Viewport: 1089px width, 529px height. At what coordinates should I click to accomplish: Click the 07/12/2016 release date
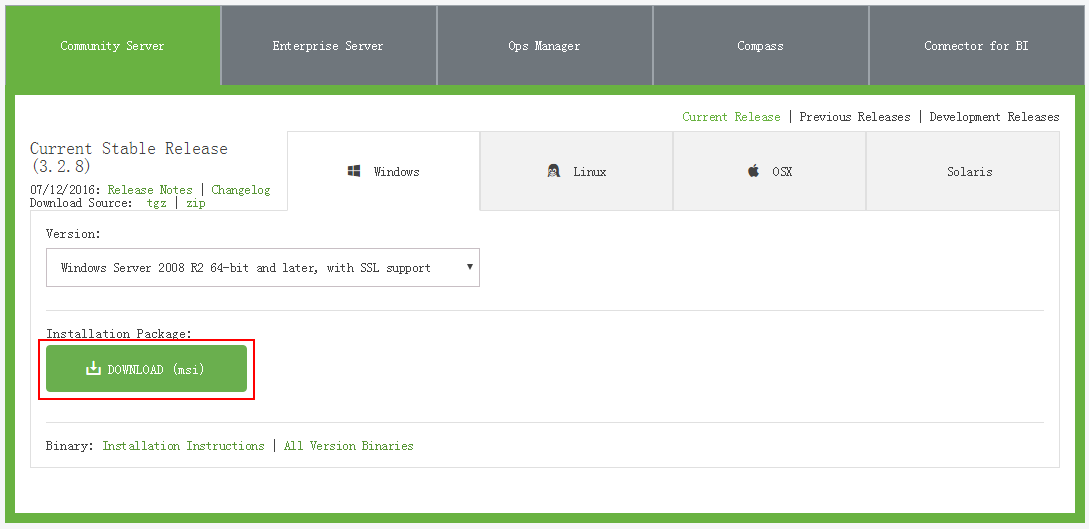(63, 190)
